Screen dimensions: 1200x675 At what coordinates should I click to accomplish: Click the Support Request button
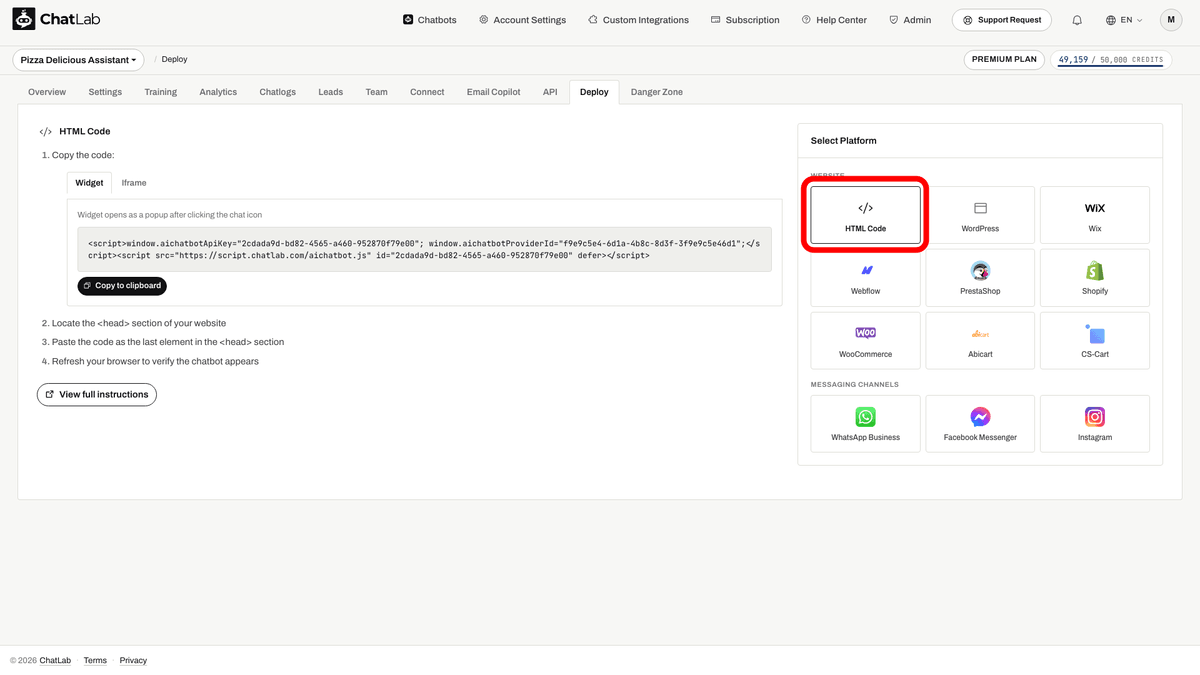pyautogui.click(x=1002, y=20)
